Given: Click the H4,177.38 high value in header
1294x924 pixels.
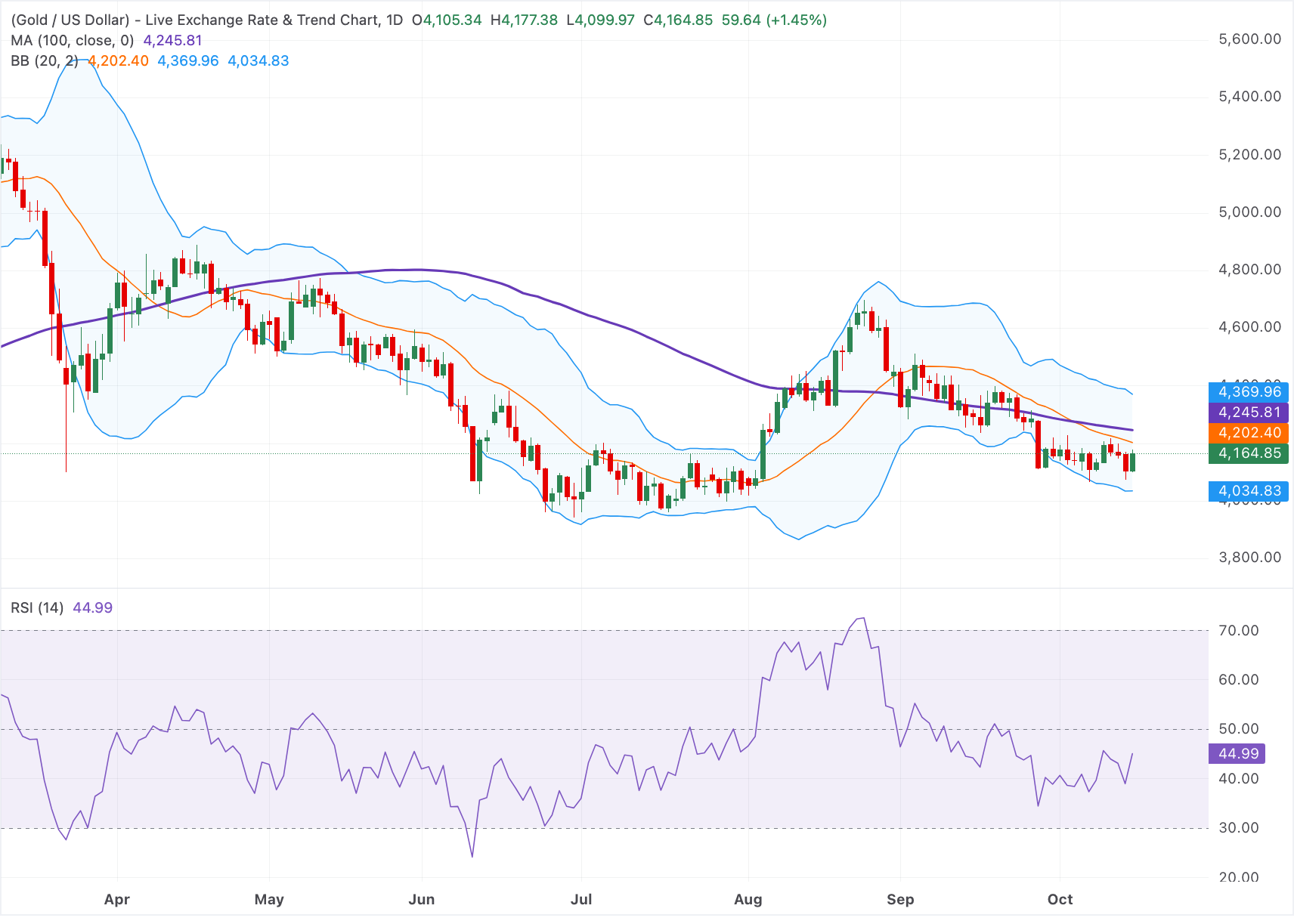Looking at the screenshot, I should (x=524, y=20).
